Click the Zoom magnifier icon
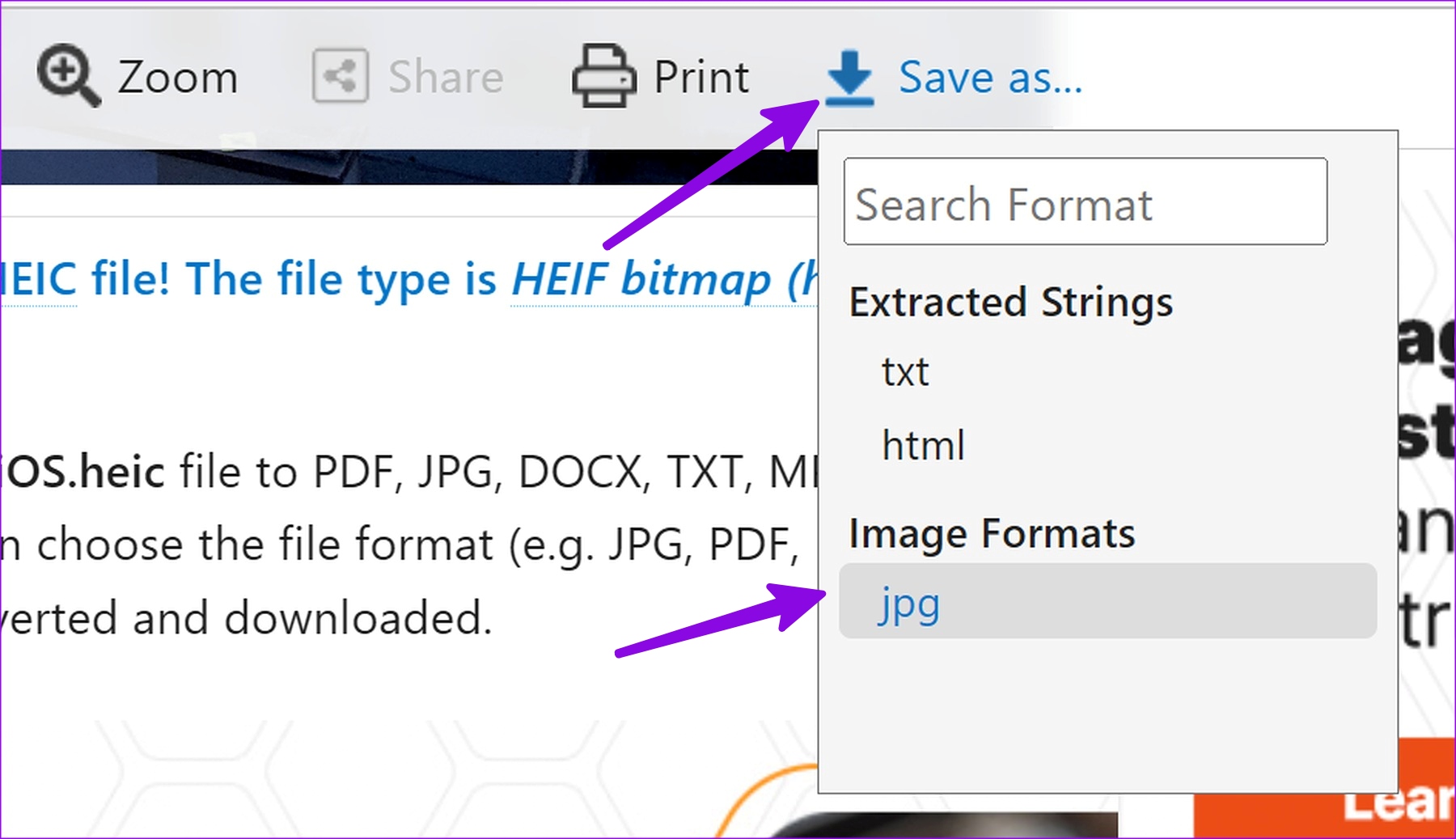 click(x=69, y=75)
